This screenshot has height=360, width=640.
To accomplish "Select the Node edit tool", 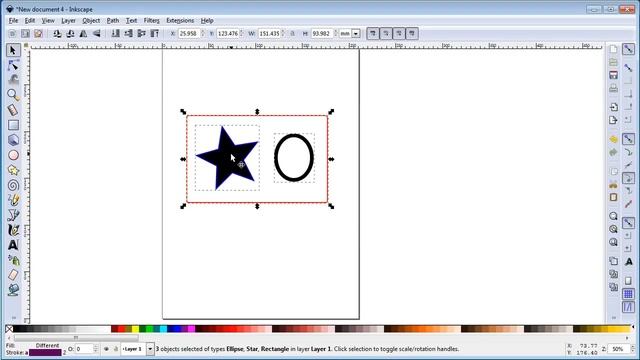I will point(13,65).
